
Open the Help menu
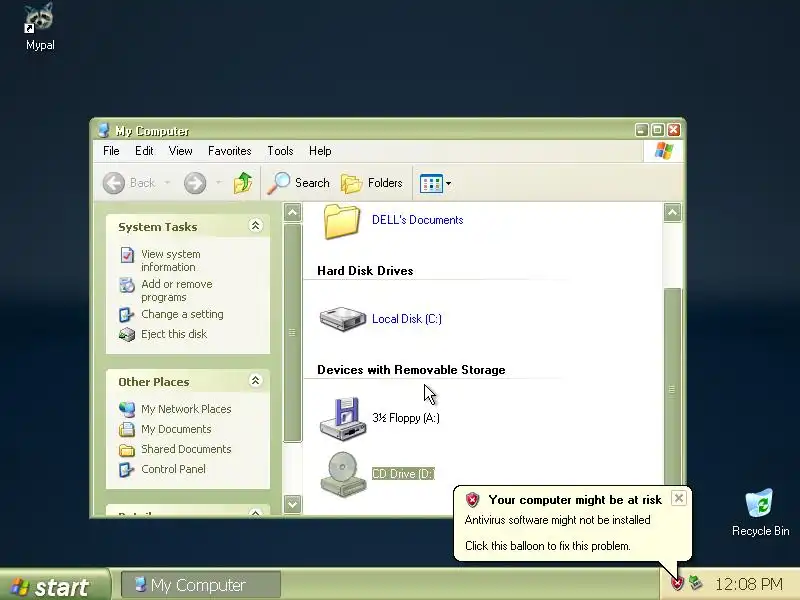click(320, 151)
